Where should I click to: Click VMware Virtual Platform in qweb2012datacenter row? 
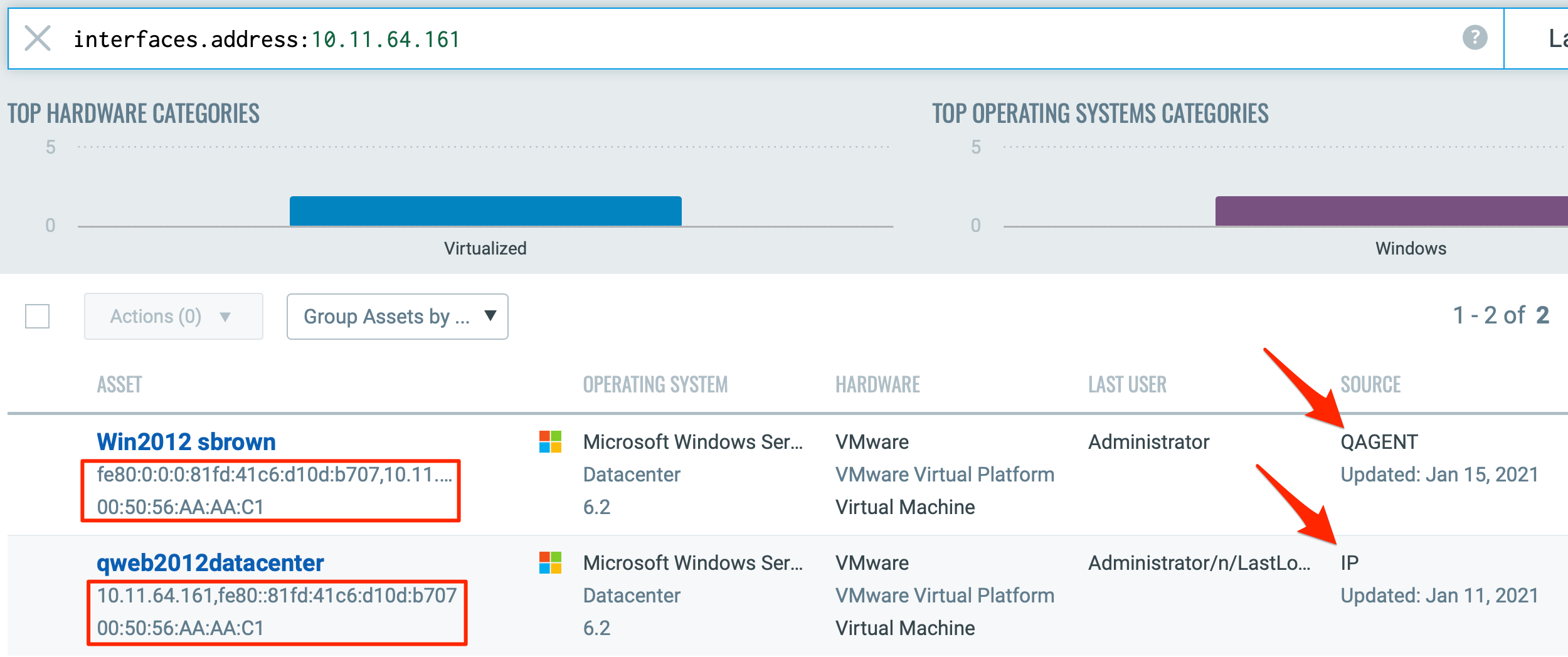pyautogui.click(x=945, y=596)
